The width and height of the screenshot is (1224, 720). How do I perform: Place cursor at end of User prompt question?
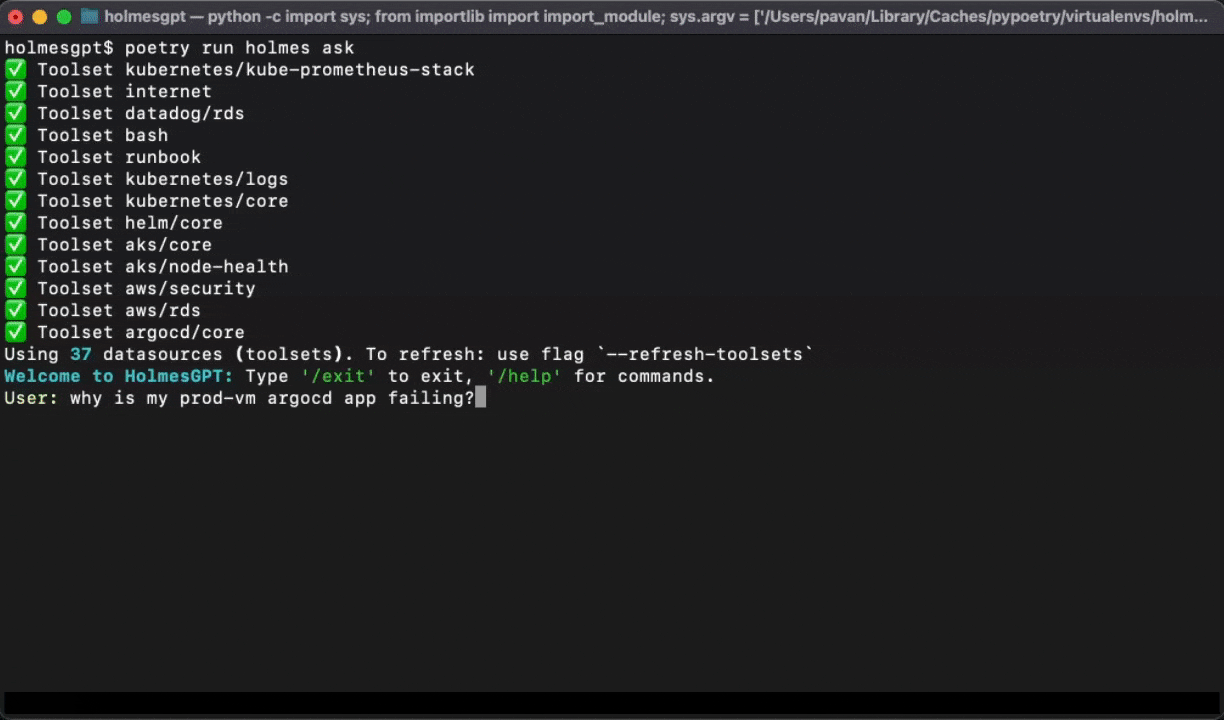tap(480, 399)
